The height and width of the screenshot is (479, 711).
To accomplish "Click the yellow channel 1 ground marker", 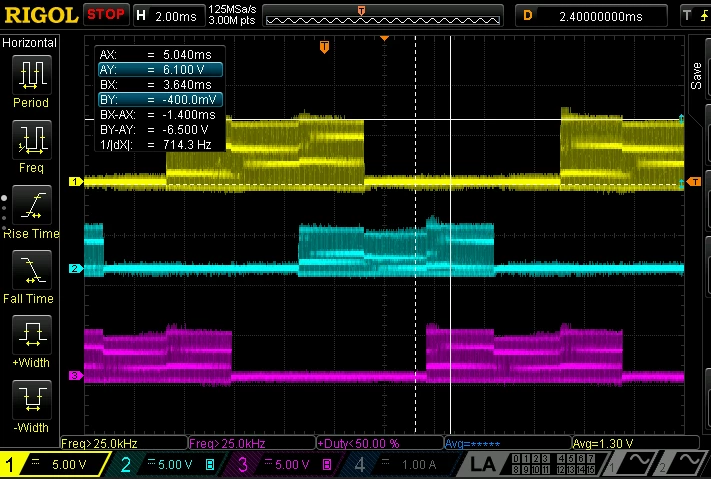I will click(x=75, y=181).
